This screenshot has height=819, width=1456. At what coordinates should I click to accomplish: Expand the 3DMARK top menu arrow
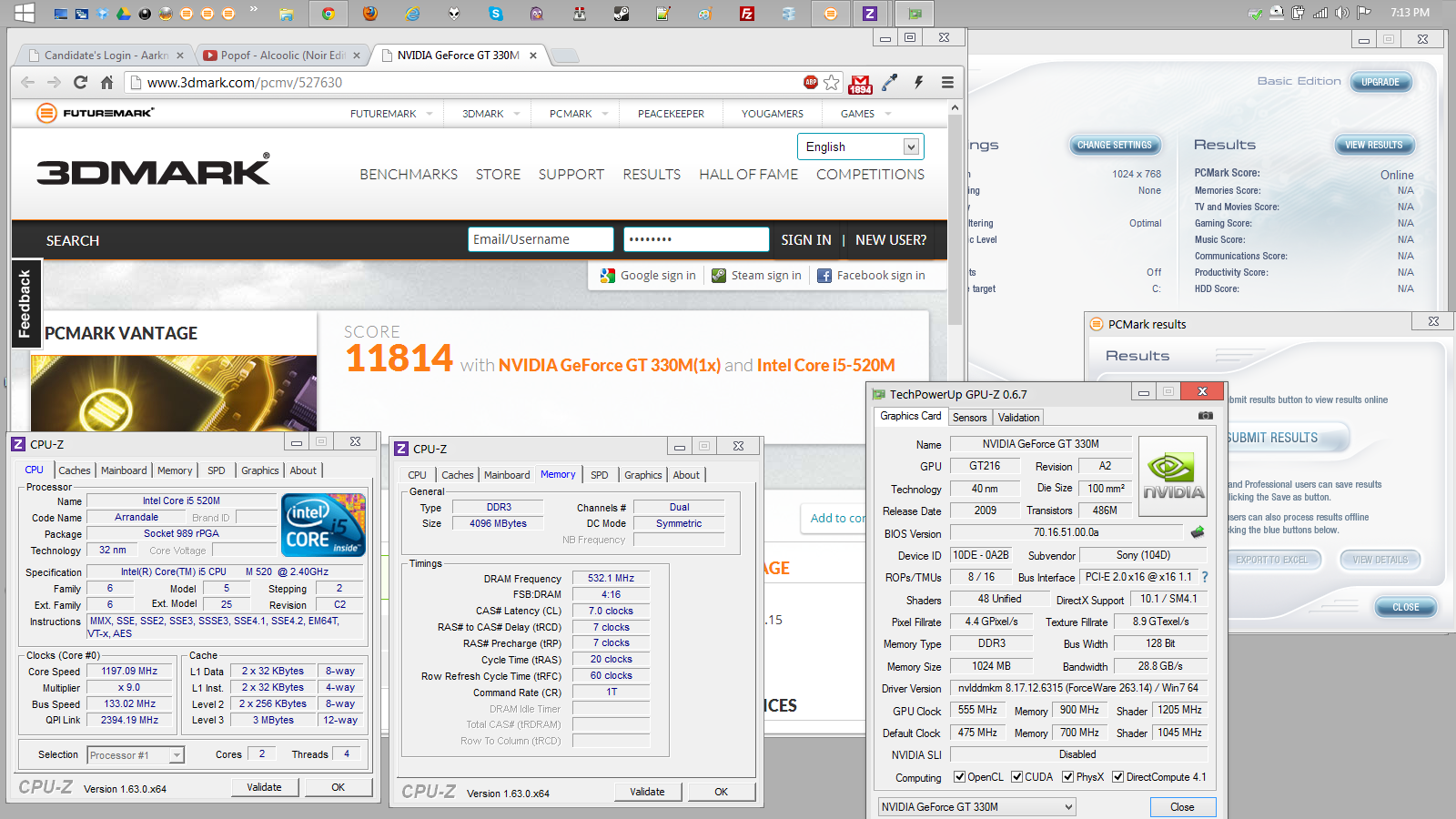(x=517, y=114)
